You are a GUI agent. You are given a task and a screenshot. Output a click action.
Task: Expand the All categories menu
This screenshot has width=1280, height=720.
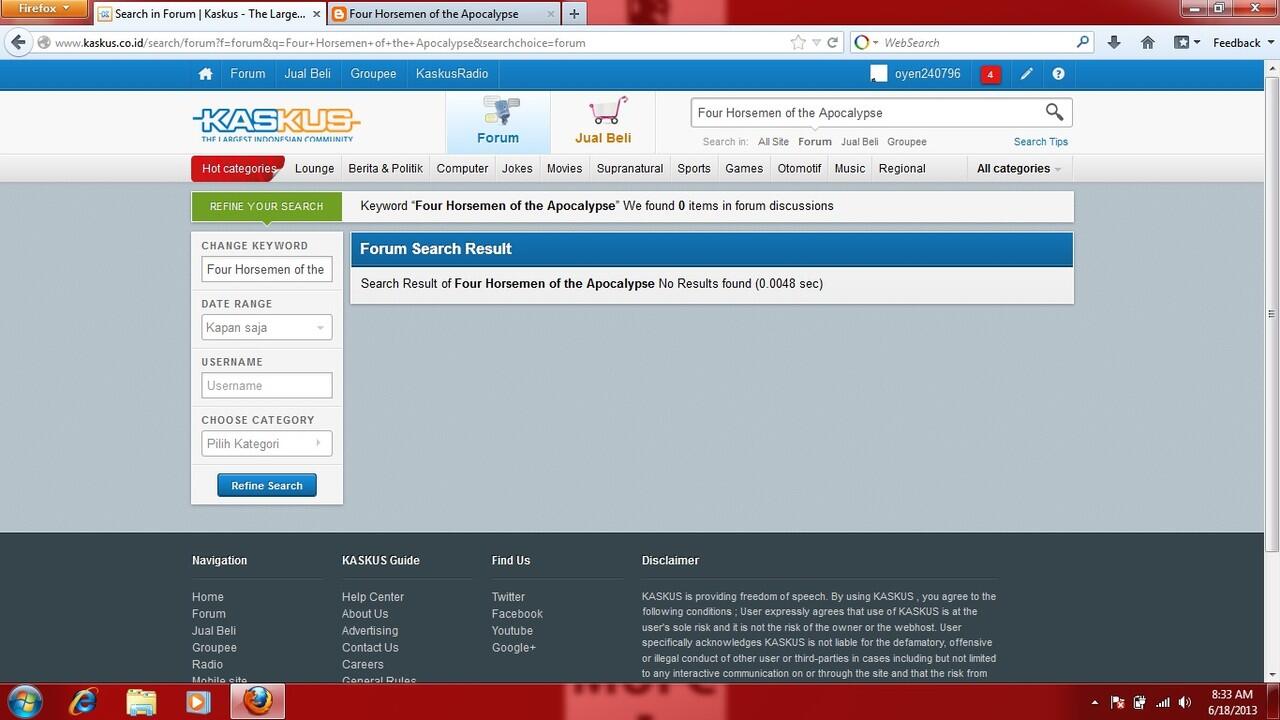coord(1019,169)
